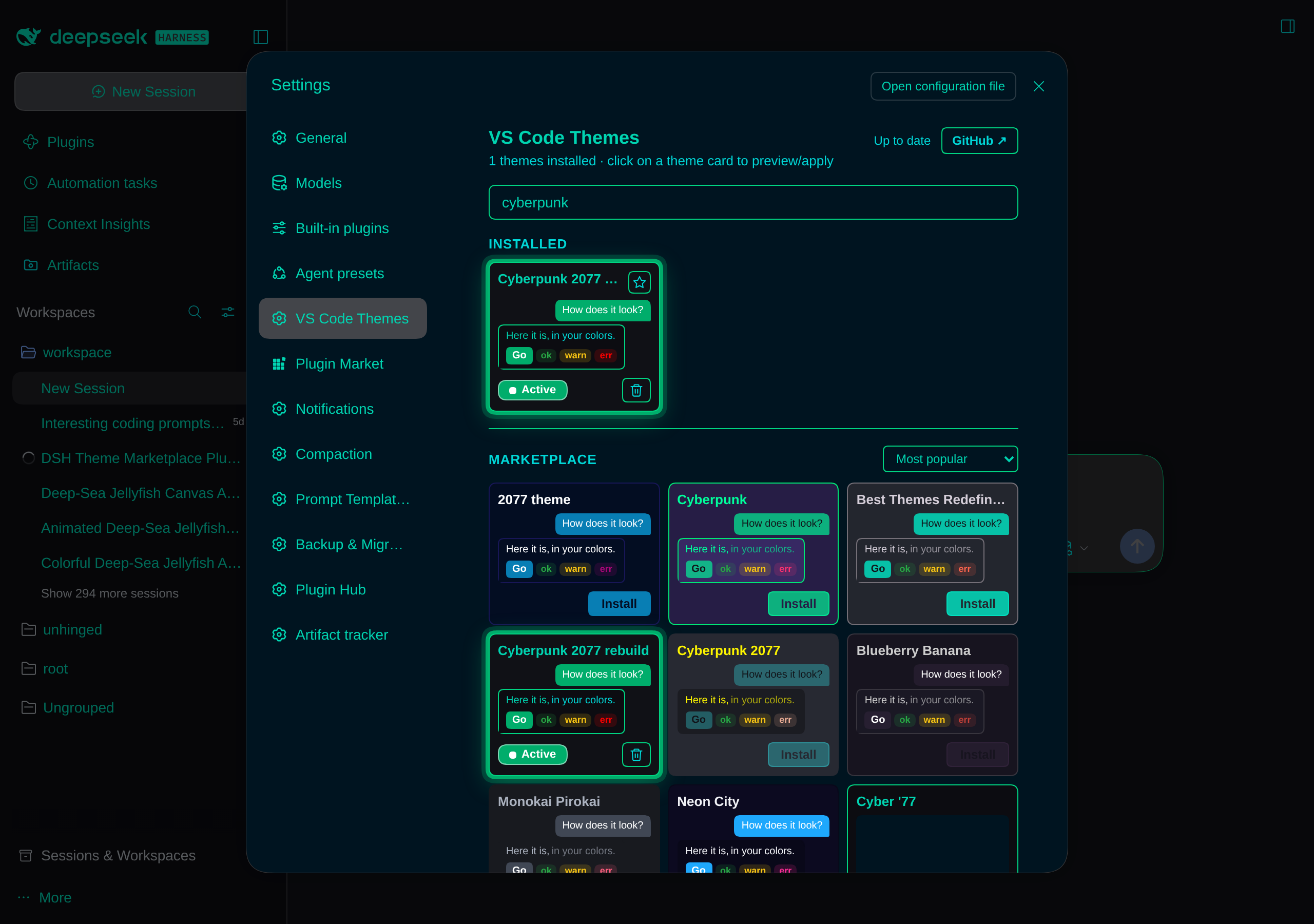Delete the installed Cyberpunk 2077 theme in INSTALLED section
Viewport: 1314px width, 924px height.
636,391
